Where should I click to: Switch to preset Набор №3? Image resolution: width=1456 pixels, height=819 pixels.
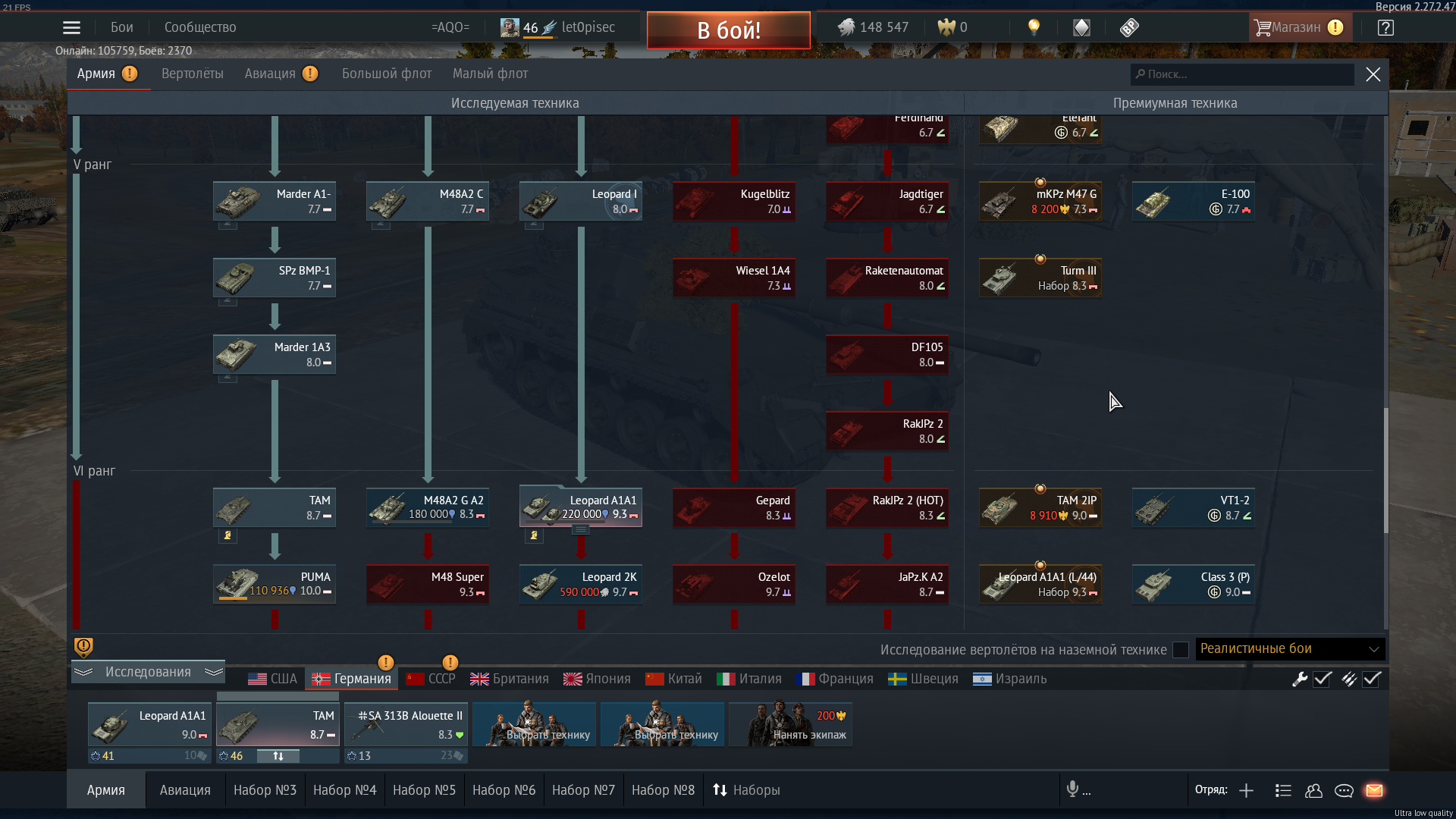(265, 790)
